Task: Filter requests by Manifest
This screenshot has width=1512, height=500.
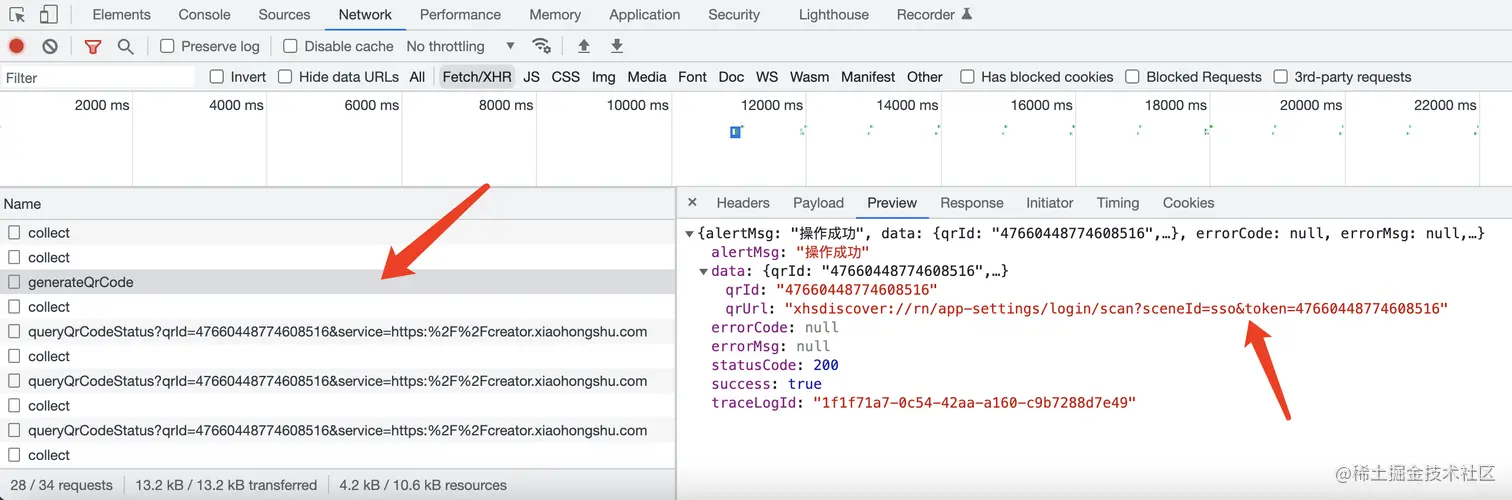Action: point(868,77)
